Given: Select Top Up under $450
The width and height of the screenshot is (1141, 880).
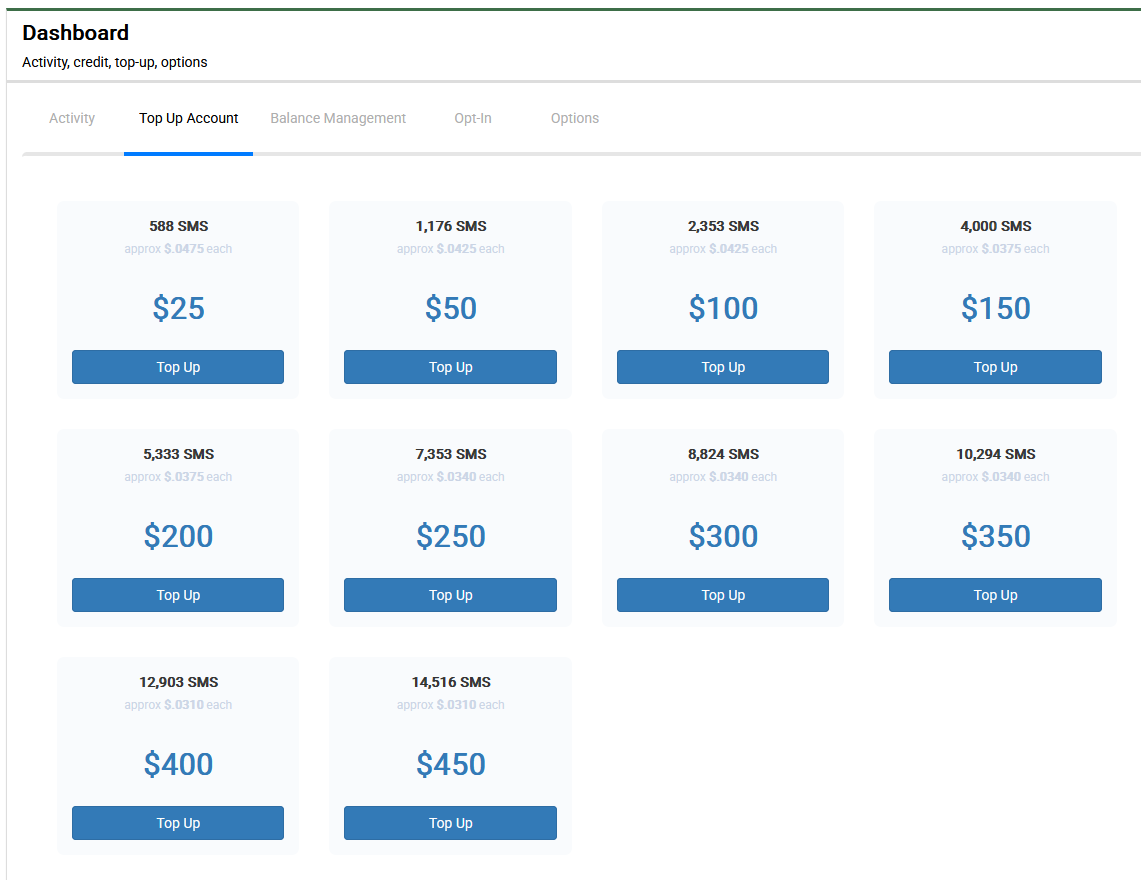Looking at the screenshot, I should click(x=450, y=823).
